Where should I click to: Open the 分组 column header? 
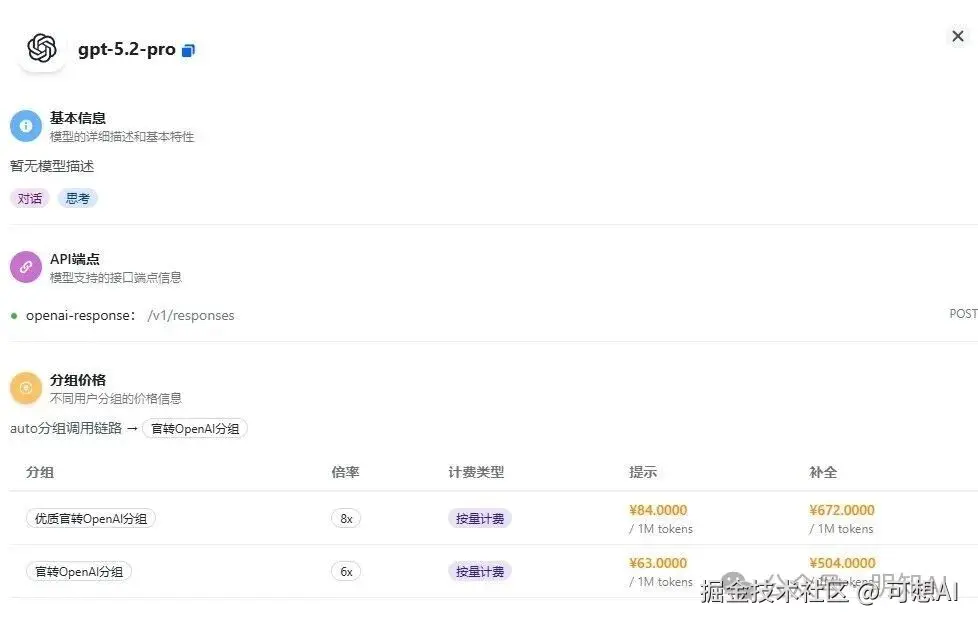40,471
